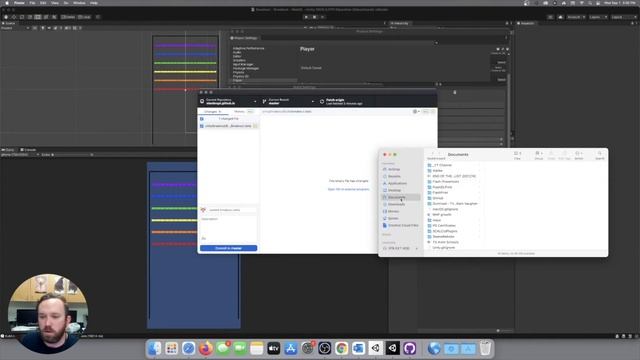Select Unity.gitignore file in Documents
Image resolution: width=640 pixels, height=360 pixels.
443,247
